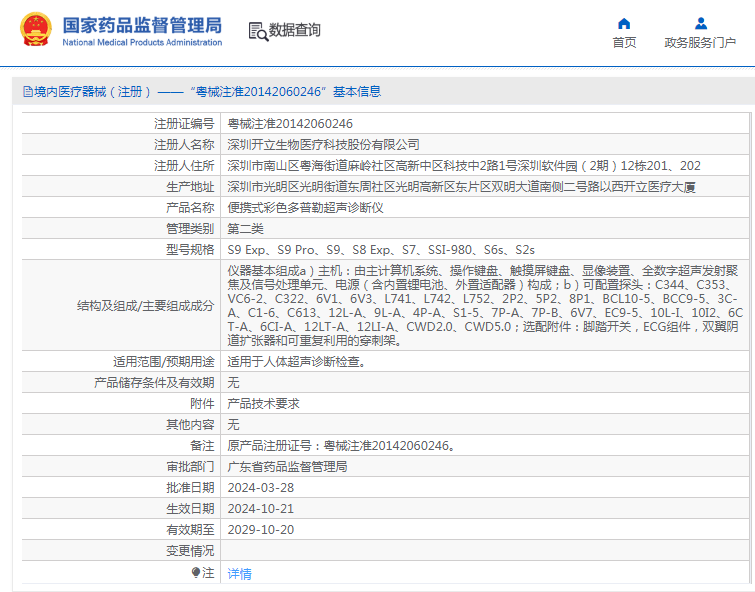This screenshot has height=592, width=755.
Task: Open the 详情 link
Action: (x=239, y=573)
